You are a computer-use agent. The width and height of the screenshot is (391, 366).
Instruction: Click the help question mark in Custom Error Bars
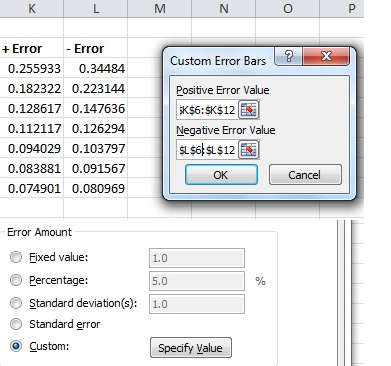pos(289,56)
